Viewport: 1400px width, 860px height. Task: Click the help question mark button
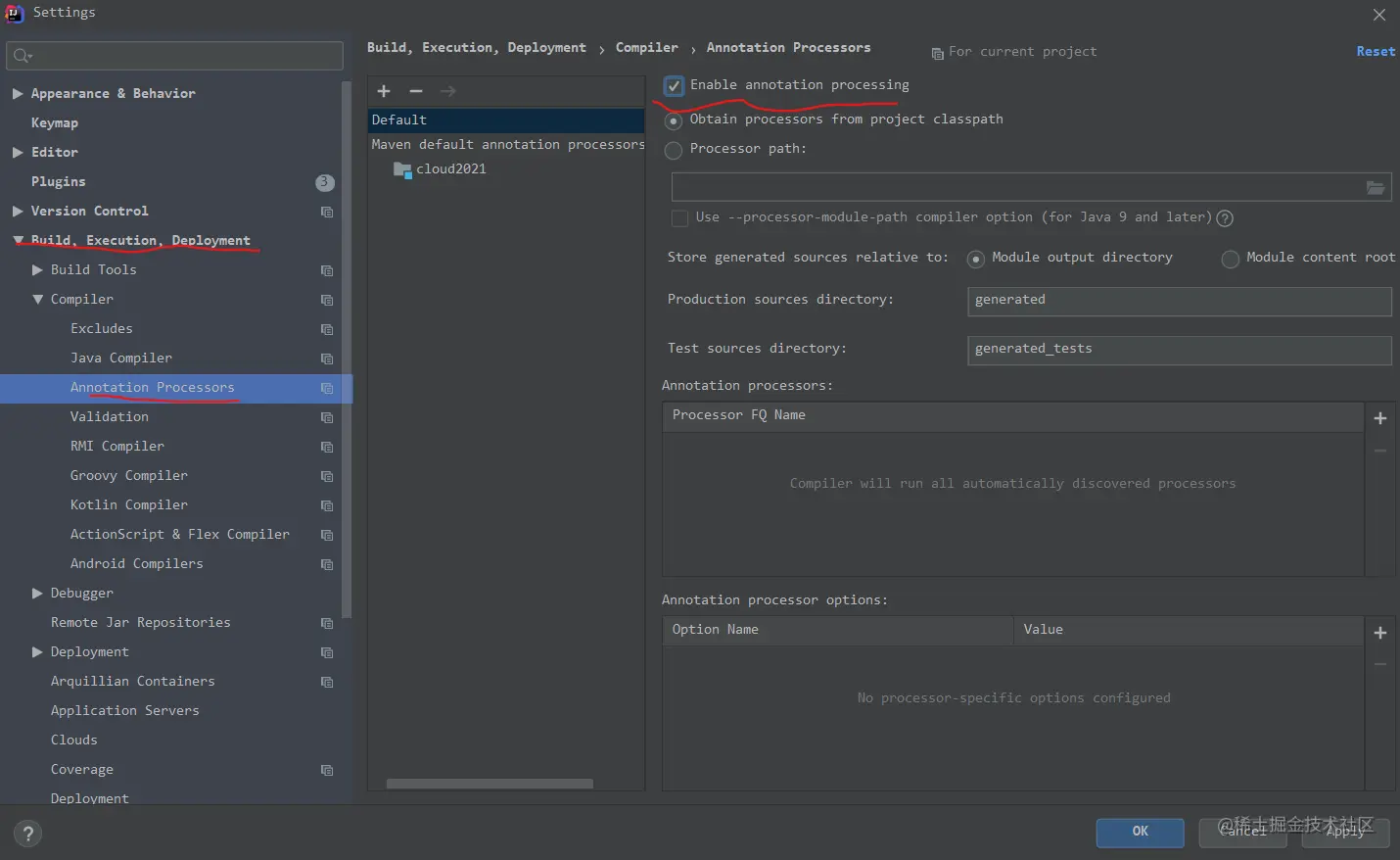click(x=27, y=834)
